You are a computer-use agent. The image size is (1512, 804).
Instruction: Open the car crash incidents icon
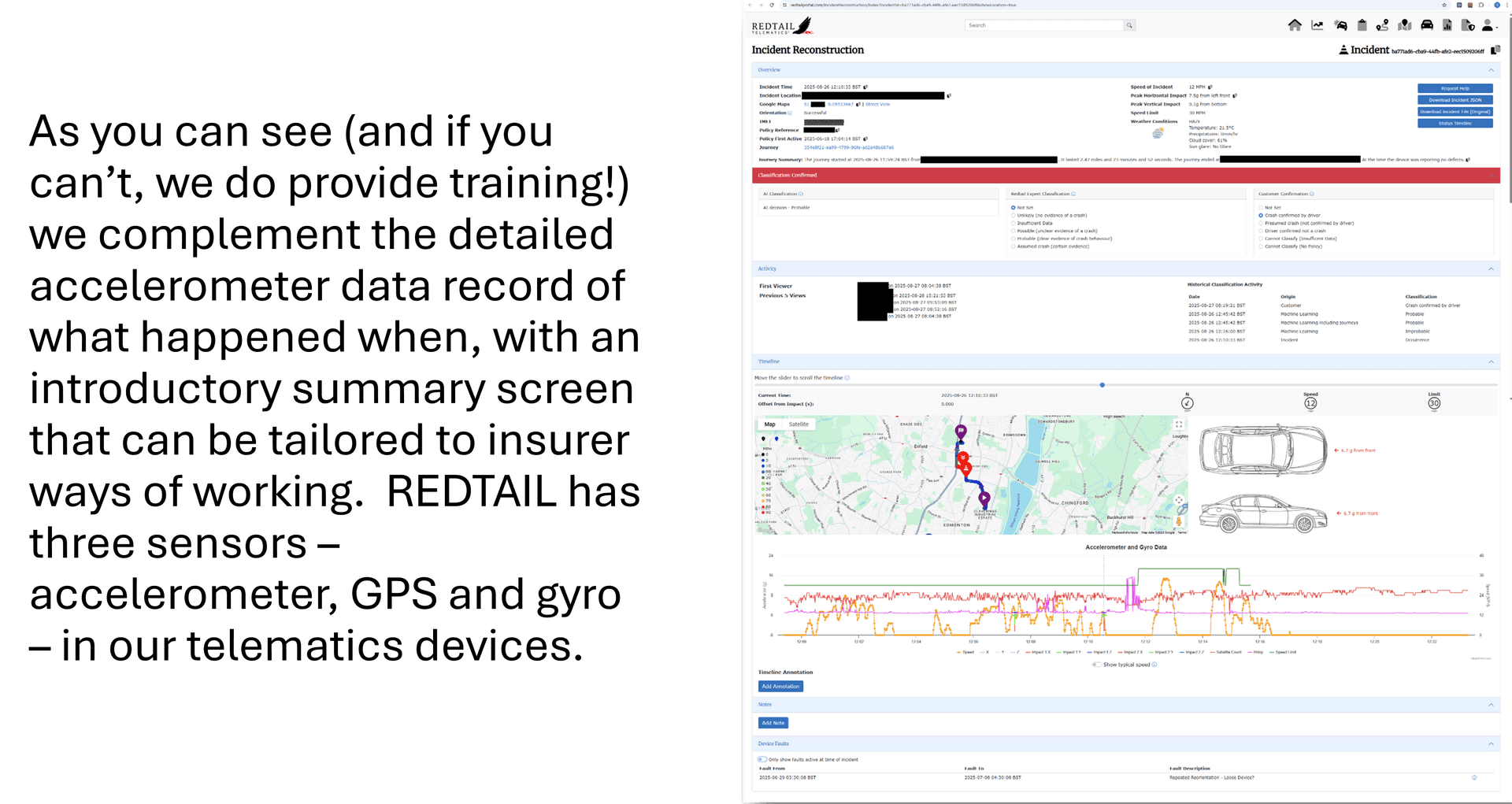(1340, 25)
